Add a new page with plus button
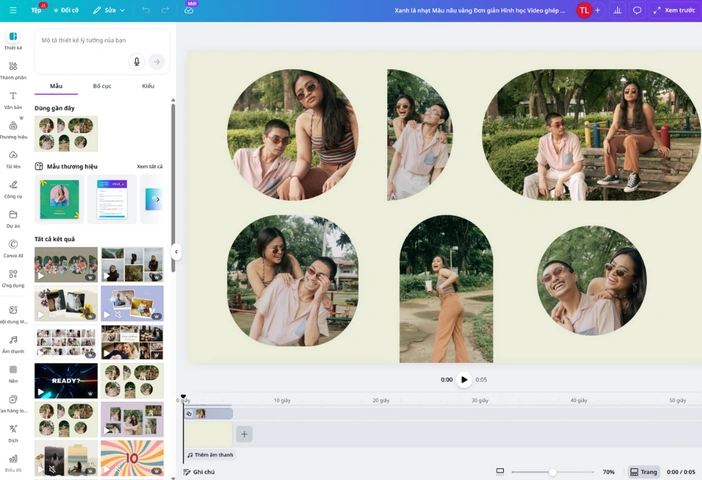 point(244,434)
